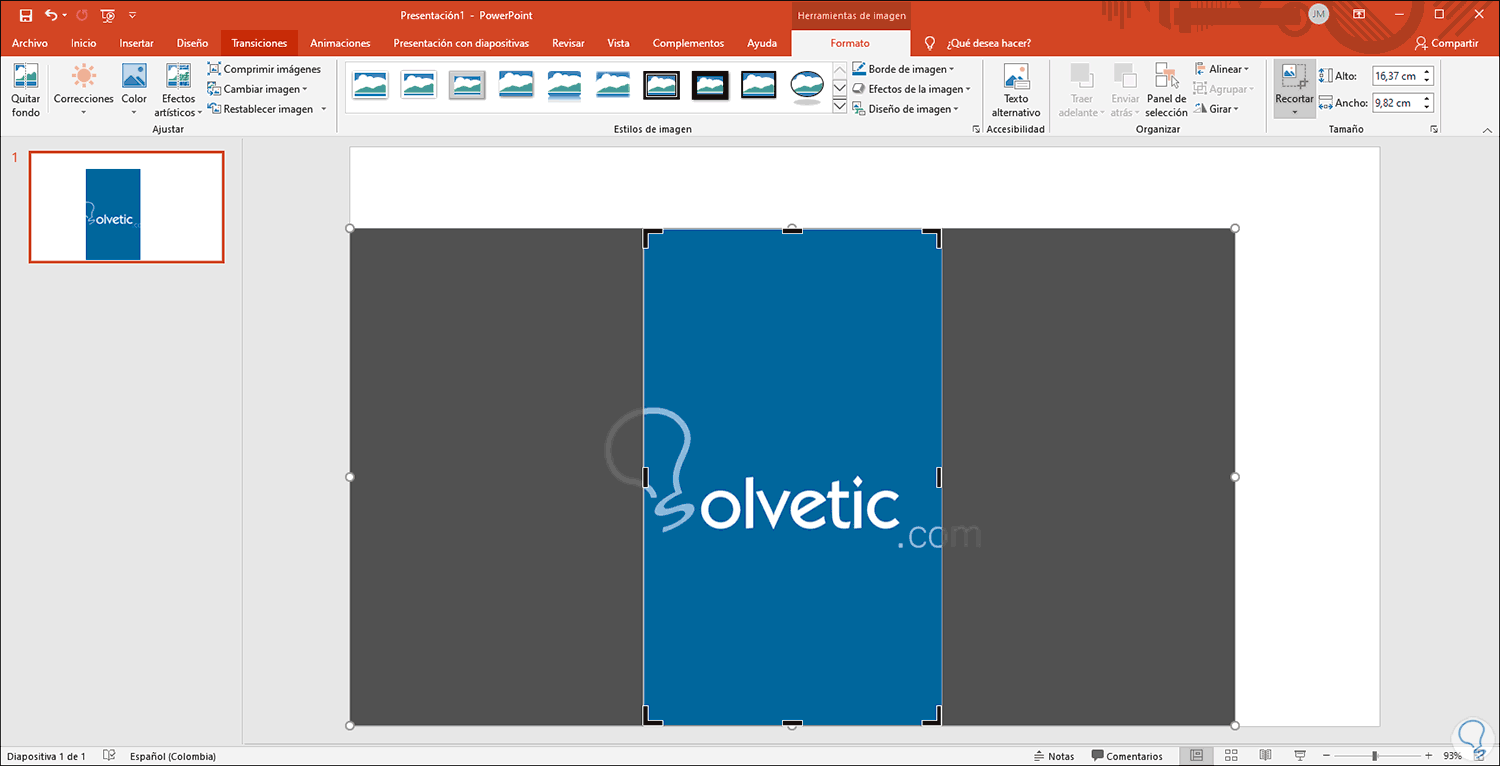
Task: Switch to Normal view in status bar
Action: click(x=1197, y=756)
